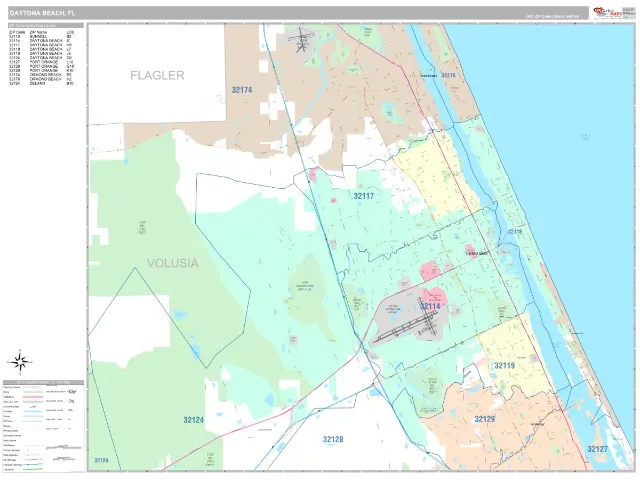
Task: Click the 32119 ZIP code label
Action: pos(504,365)
